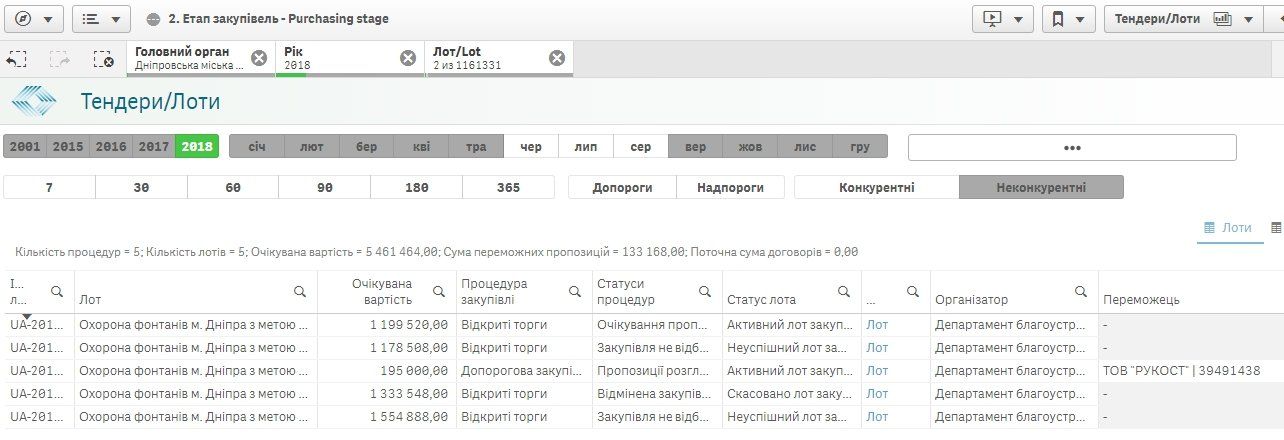Search in the column left of Організатор
The height and width of the screenshot is (440, 1284).
point(913,291)
